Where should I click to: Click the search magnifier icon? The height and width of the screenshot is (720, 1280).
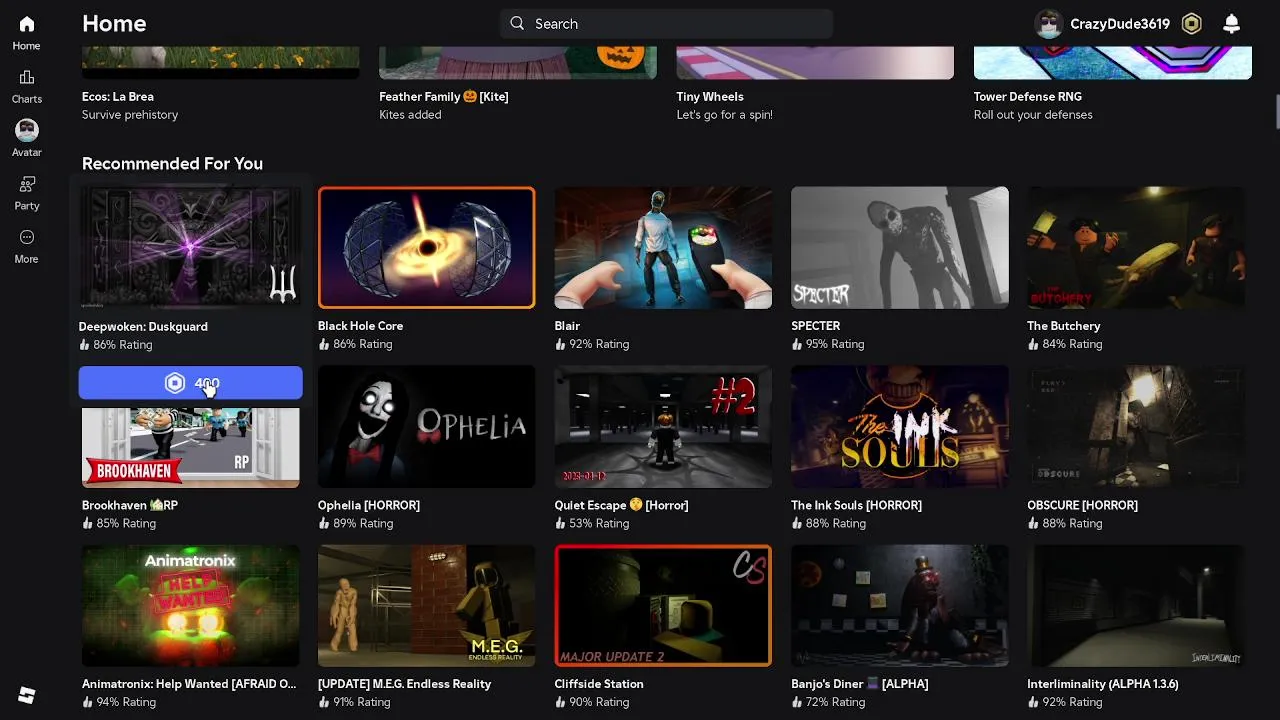pos(517,24)
